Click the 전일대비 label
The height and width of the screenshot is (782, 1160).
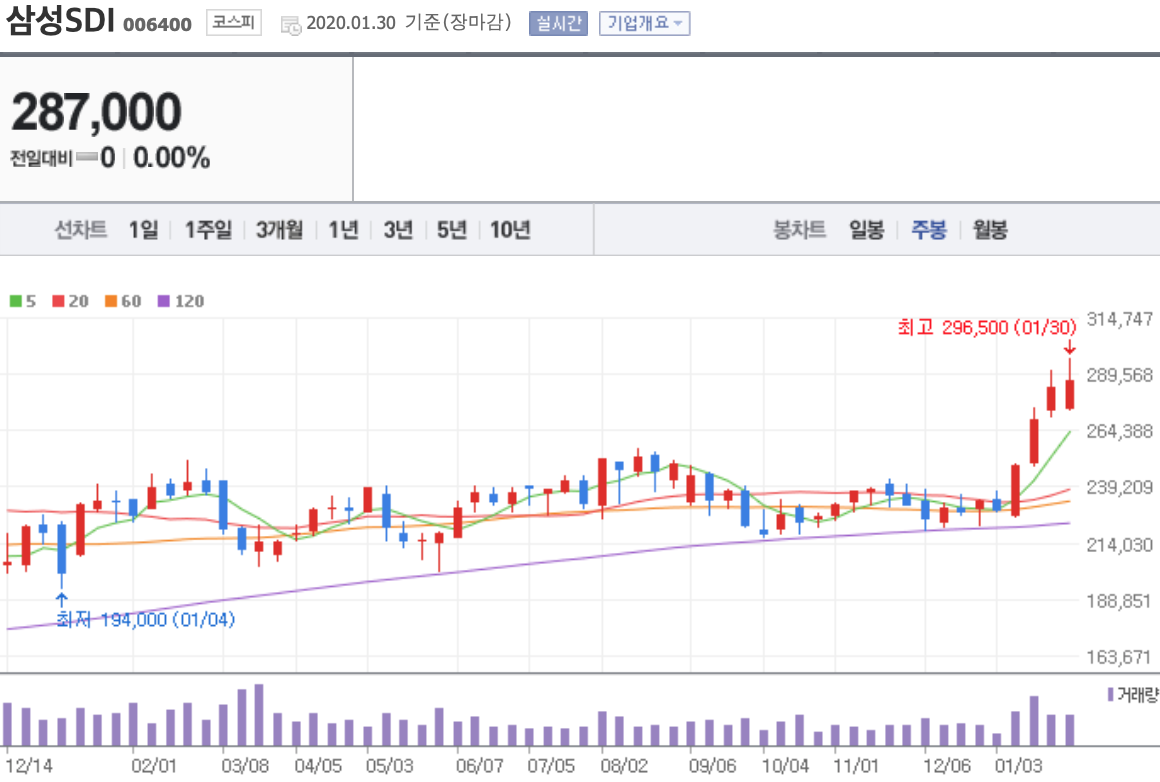[41, 158]
